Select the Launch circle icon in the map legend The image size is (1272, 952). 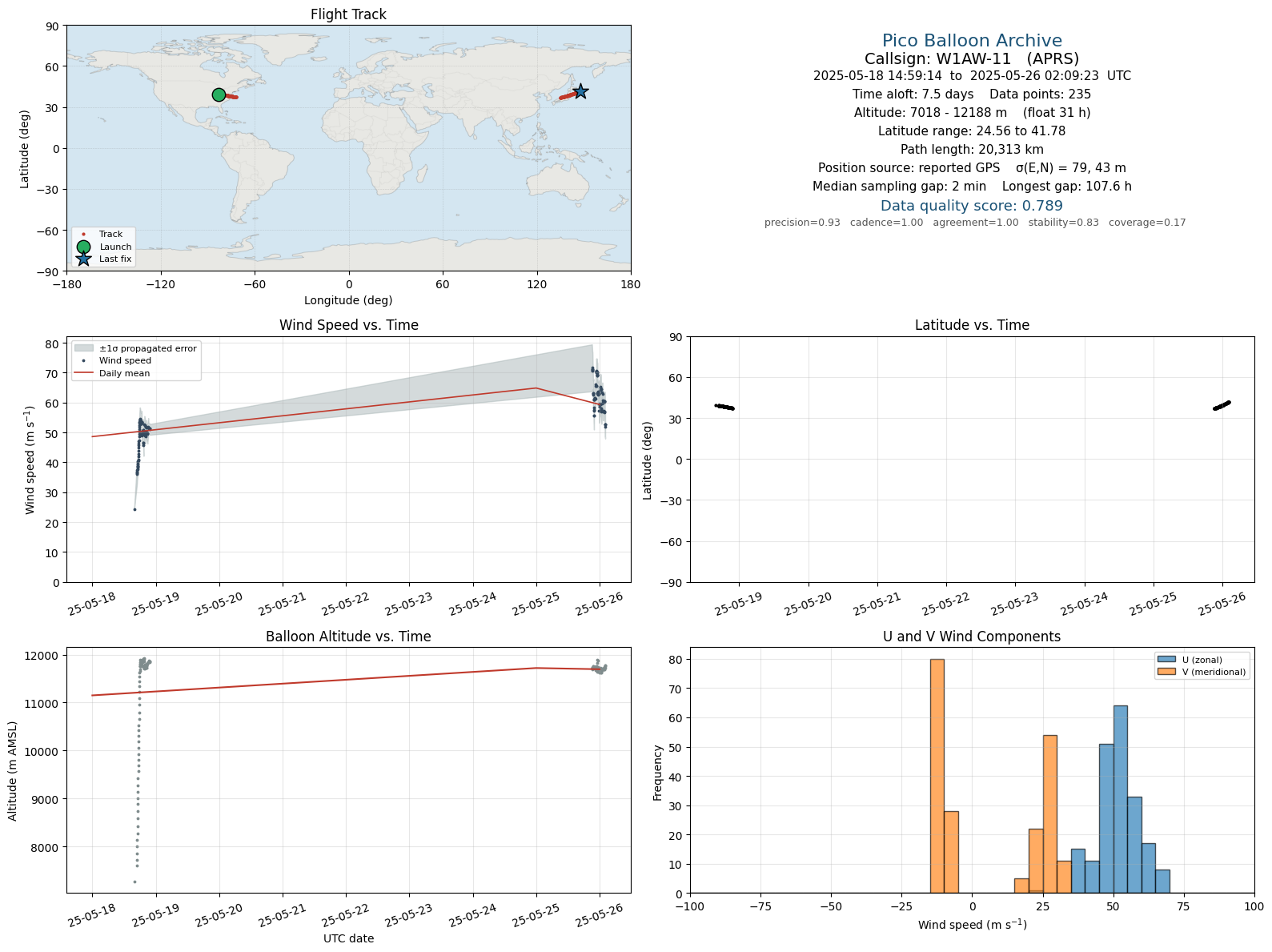[x=83, y=247]
